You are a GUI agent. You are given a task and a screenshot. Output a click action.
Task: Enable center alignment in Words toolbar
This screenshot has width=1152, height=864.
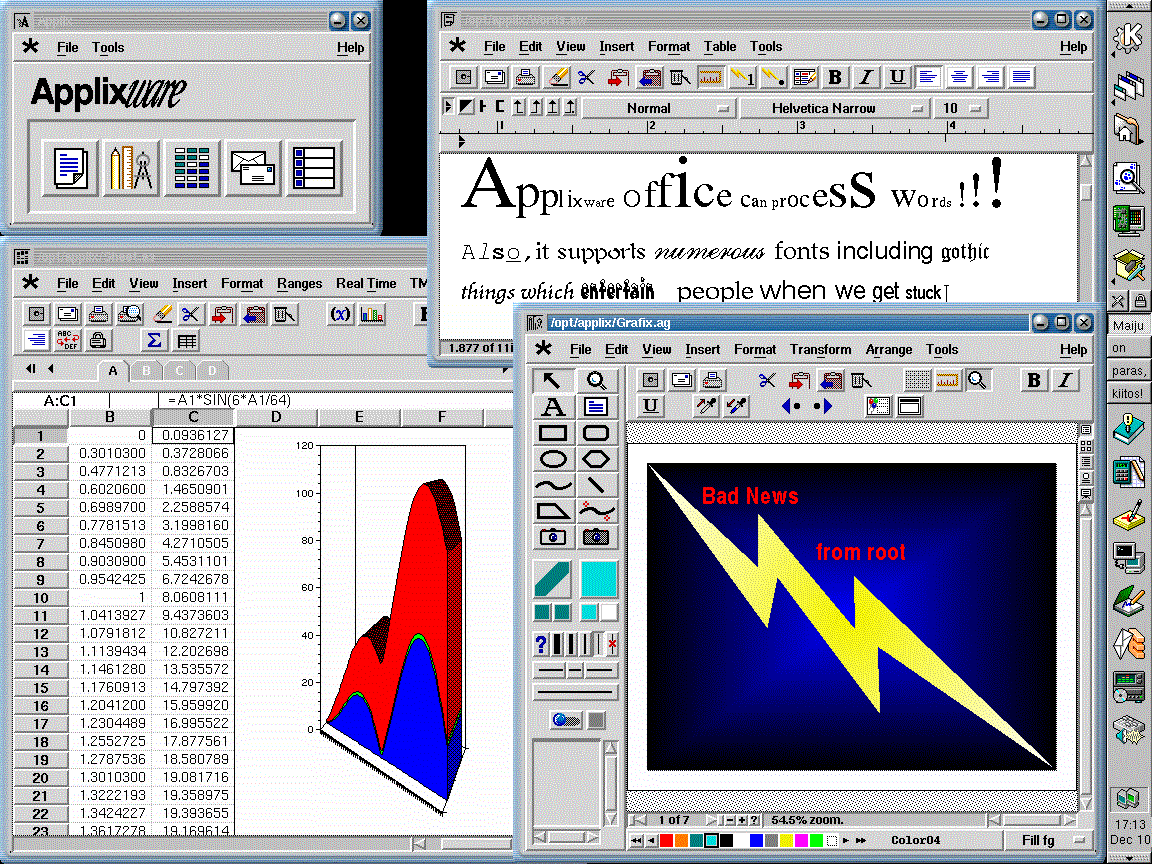959,77
